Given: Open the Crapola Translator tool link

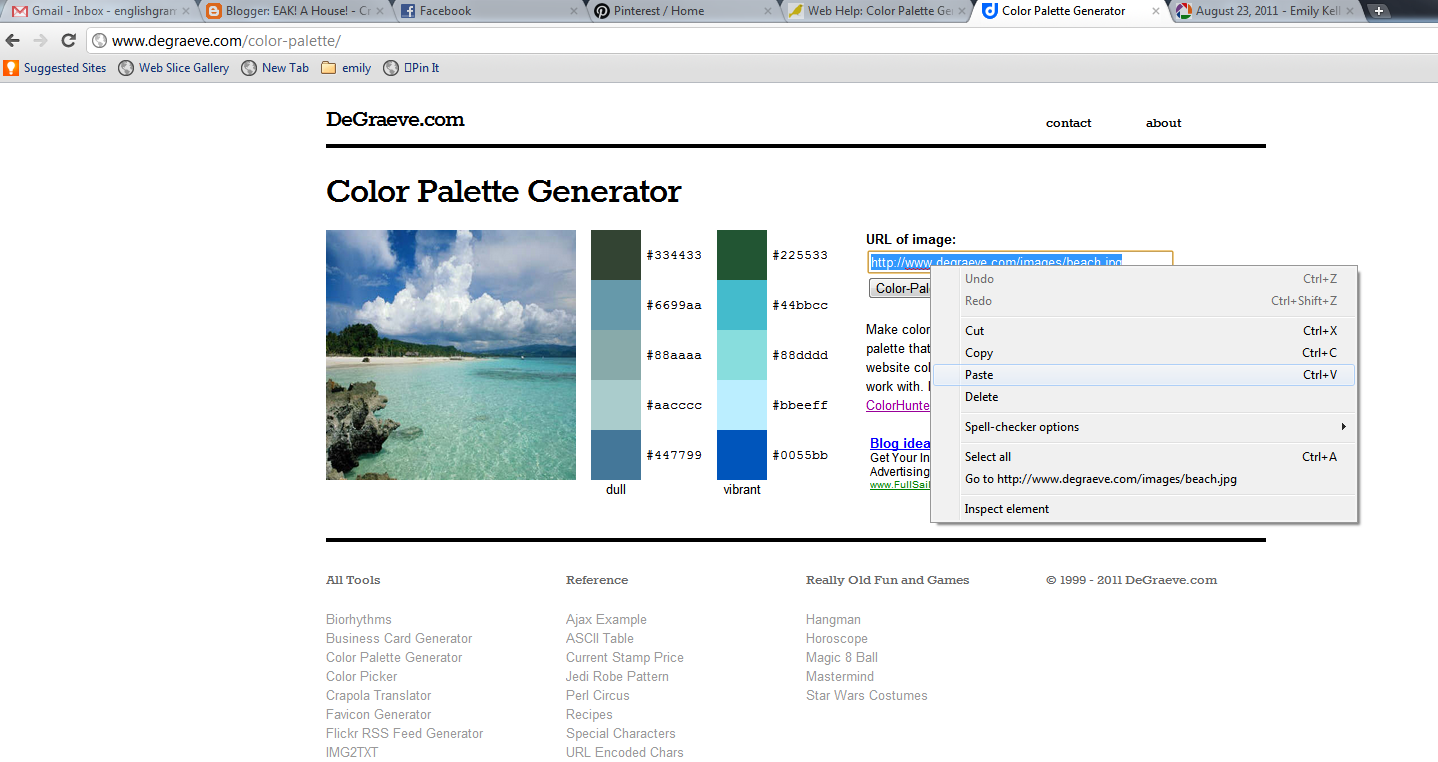Looking at the screenshot, I should click(x=377, y=695).
